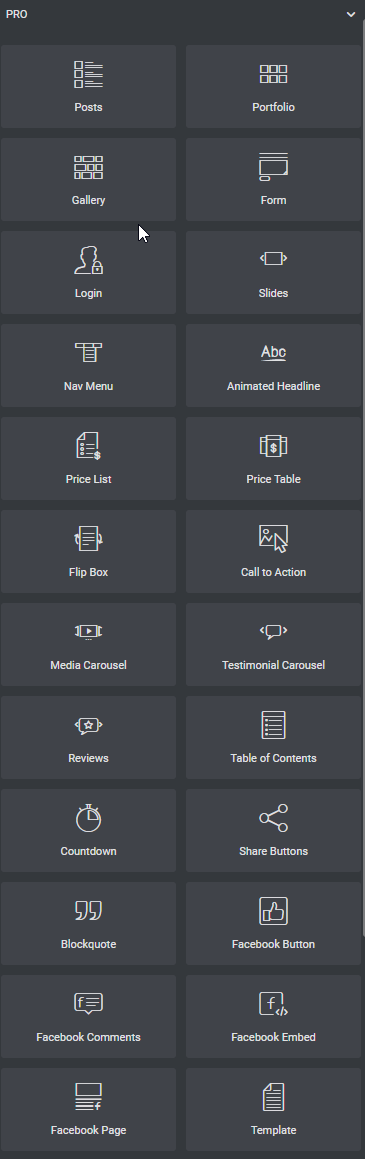Image resolution: width=365 pixels, height=1159 pixels.
Task: Select the Table of Contents widget
Action: pyautogui.click(x=273, y=738)
